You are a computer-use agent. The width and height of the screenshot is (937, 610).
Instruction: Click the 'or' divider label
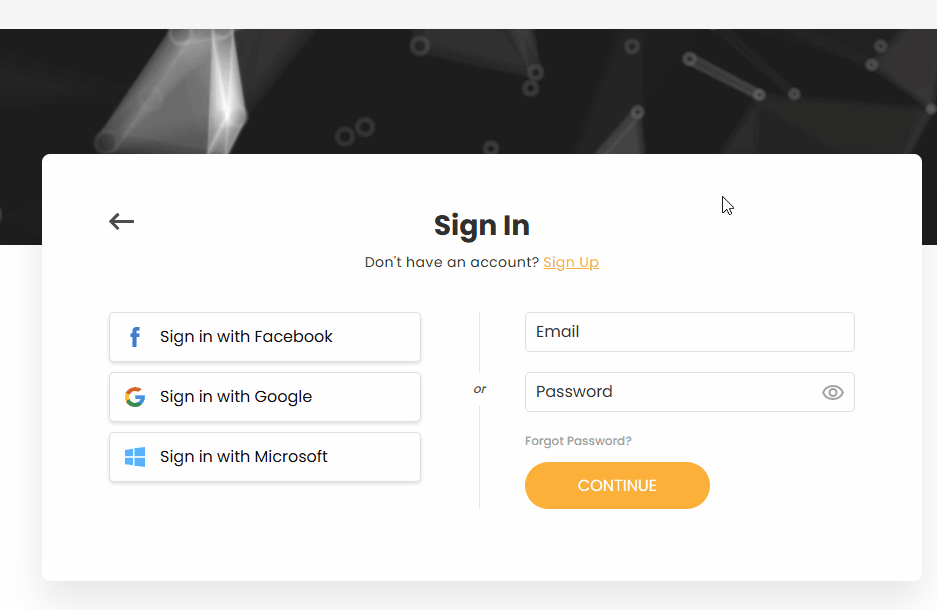480,389
